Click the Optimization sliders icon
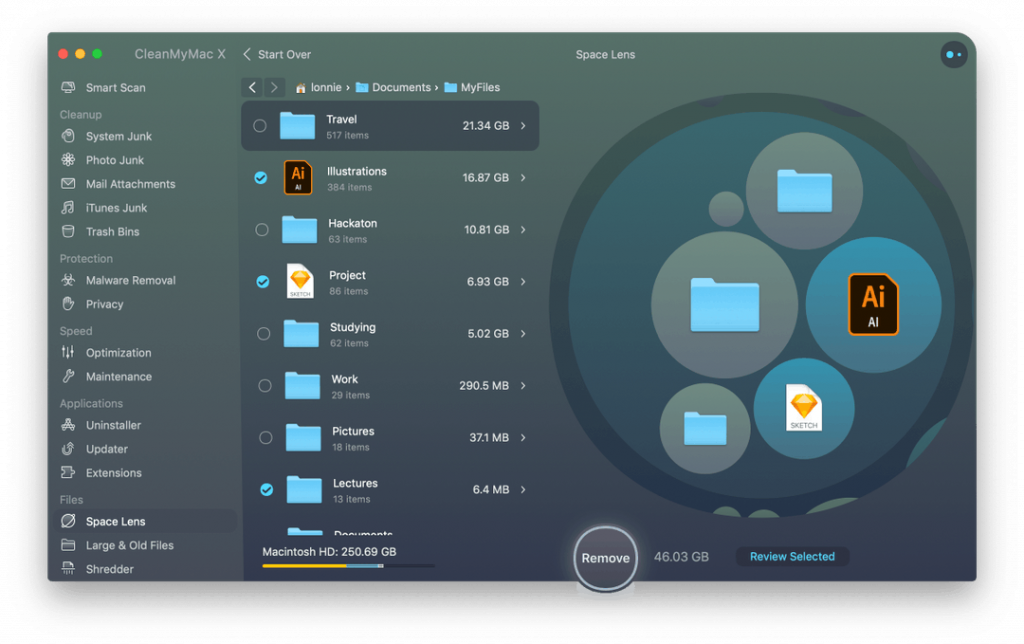This screenshot has width=1024, height=644. [x=68, y=353]
